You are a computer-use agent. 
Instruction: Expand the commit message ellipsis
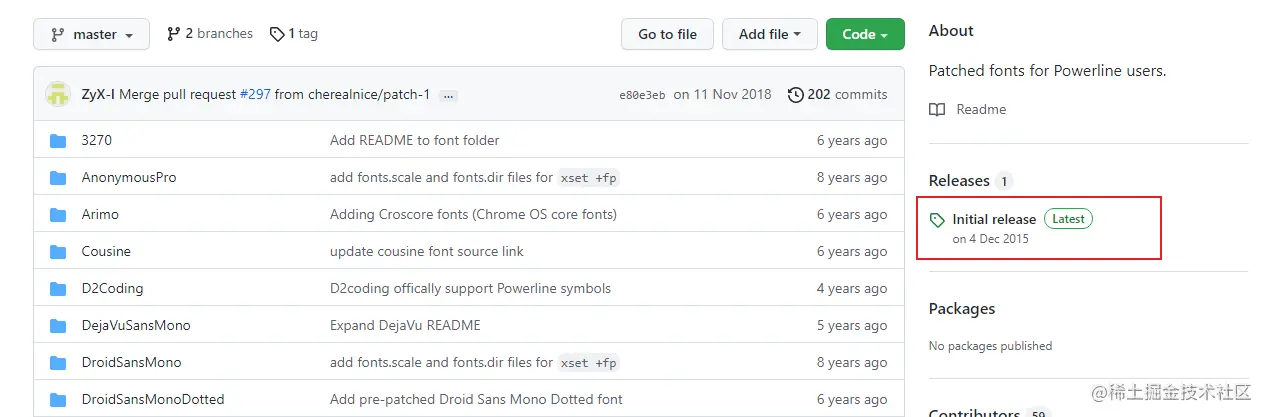pyautogui.click(x=449, y=96)
